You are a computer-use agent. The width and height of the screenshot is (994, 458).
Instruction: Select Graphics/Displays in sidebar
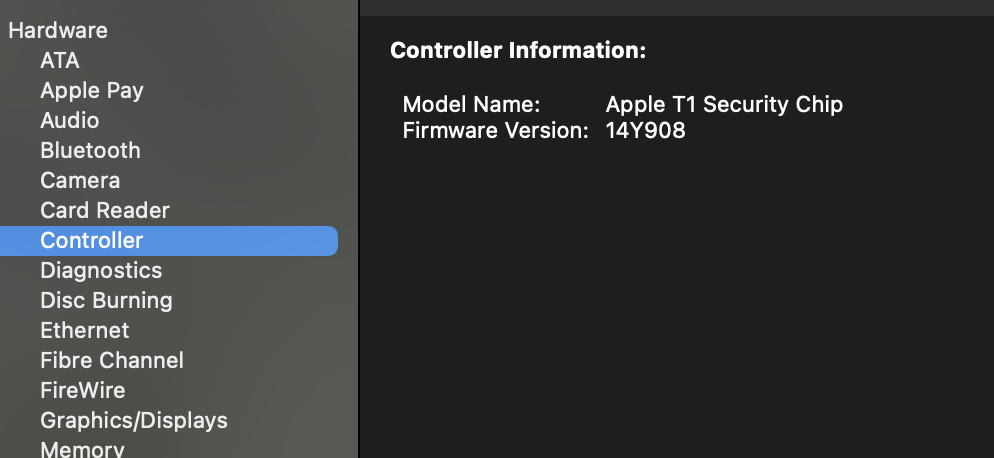134,420
